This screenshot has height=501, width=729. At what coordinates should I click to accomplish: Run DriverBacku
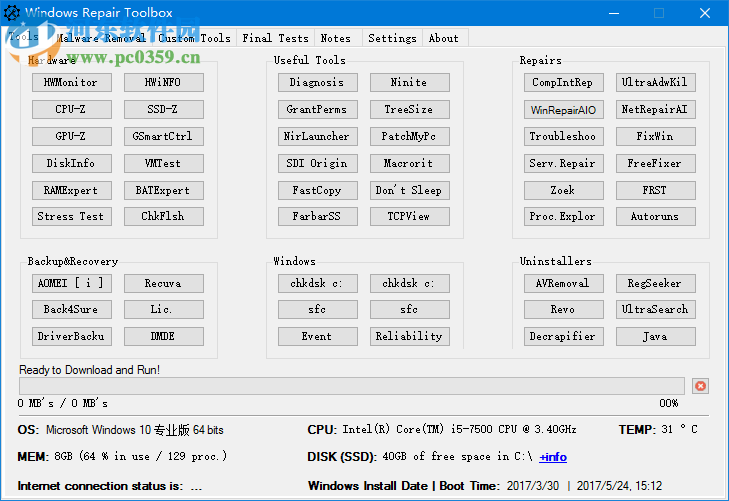click(x=72, y=336)
